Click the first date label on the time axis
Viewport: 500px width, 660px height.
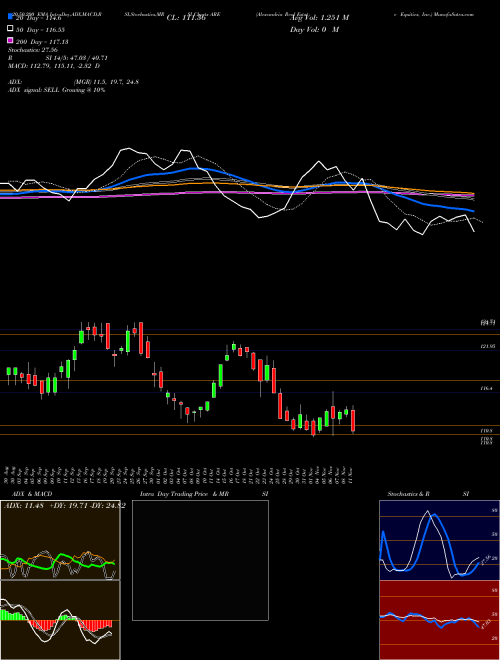[7, 474]
